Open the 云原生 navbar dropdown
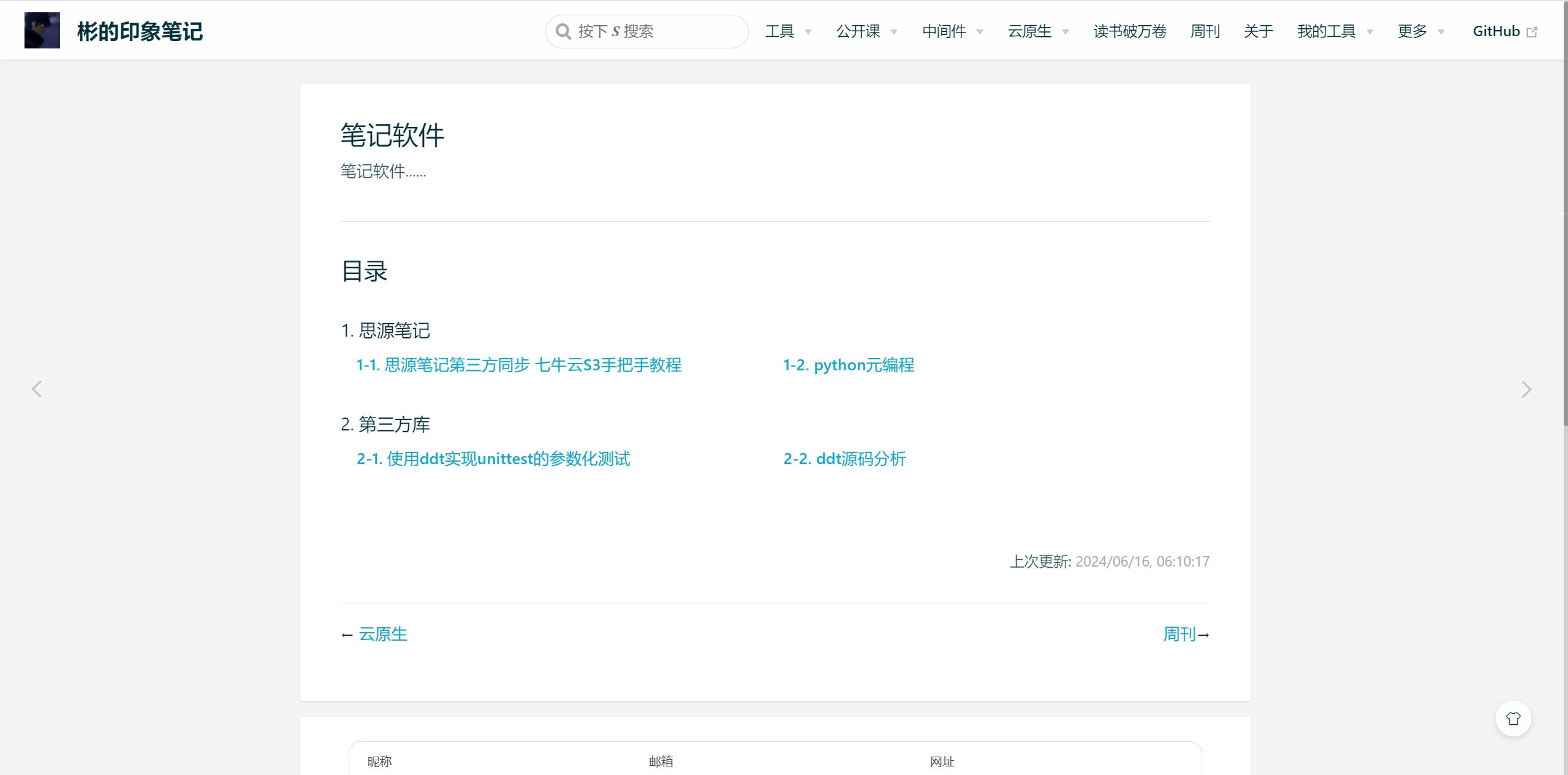The width and height of the screenshot is (1568, 775). 1038,31
